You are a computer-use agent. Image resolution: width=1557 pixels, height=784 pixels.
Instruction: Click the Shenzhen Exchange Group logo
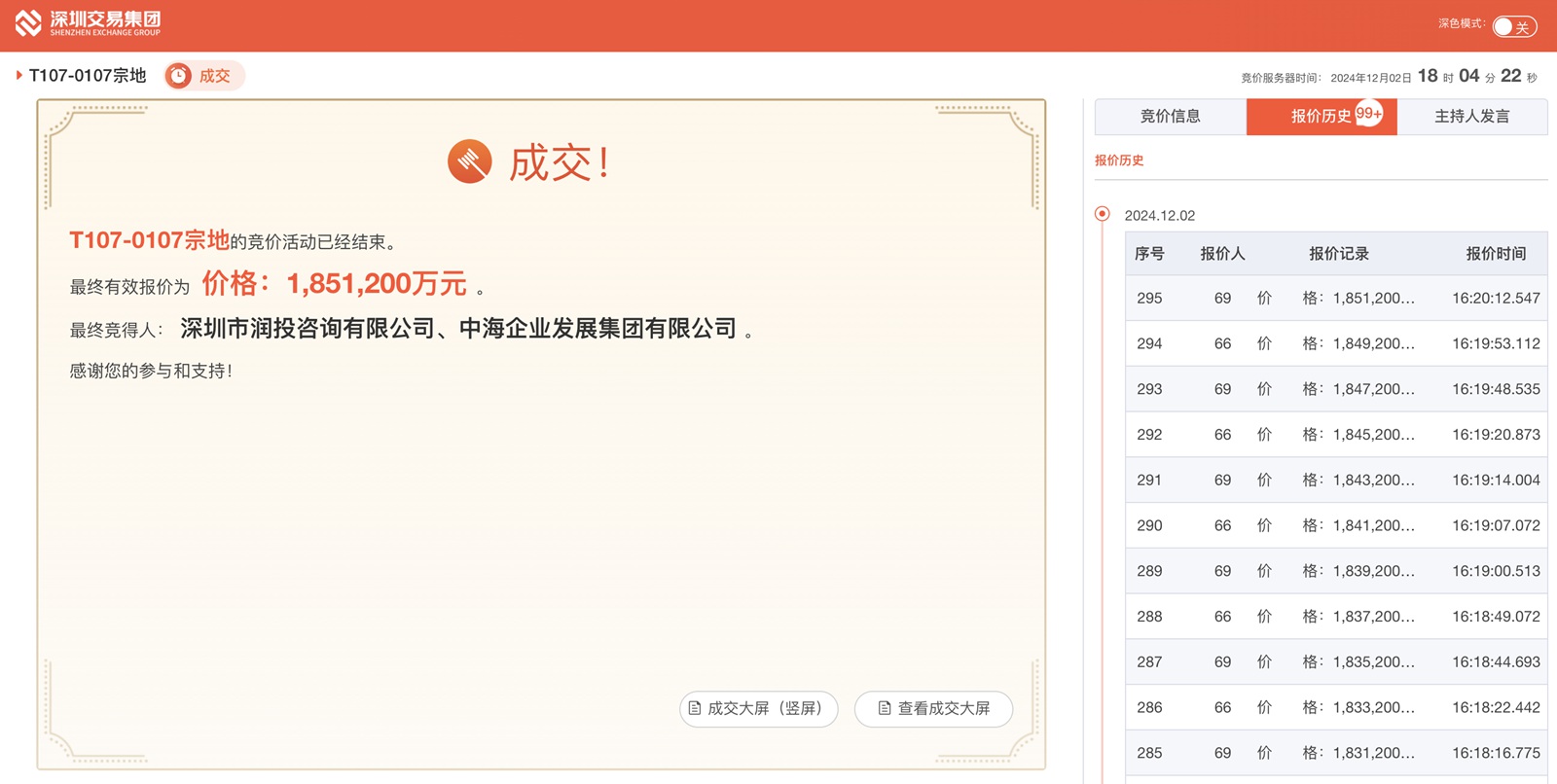pos(88,23)
